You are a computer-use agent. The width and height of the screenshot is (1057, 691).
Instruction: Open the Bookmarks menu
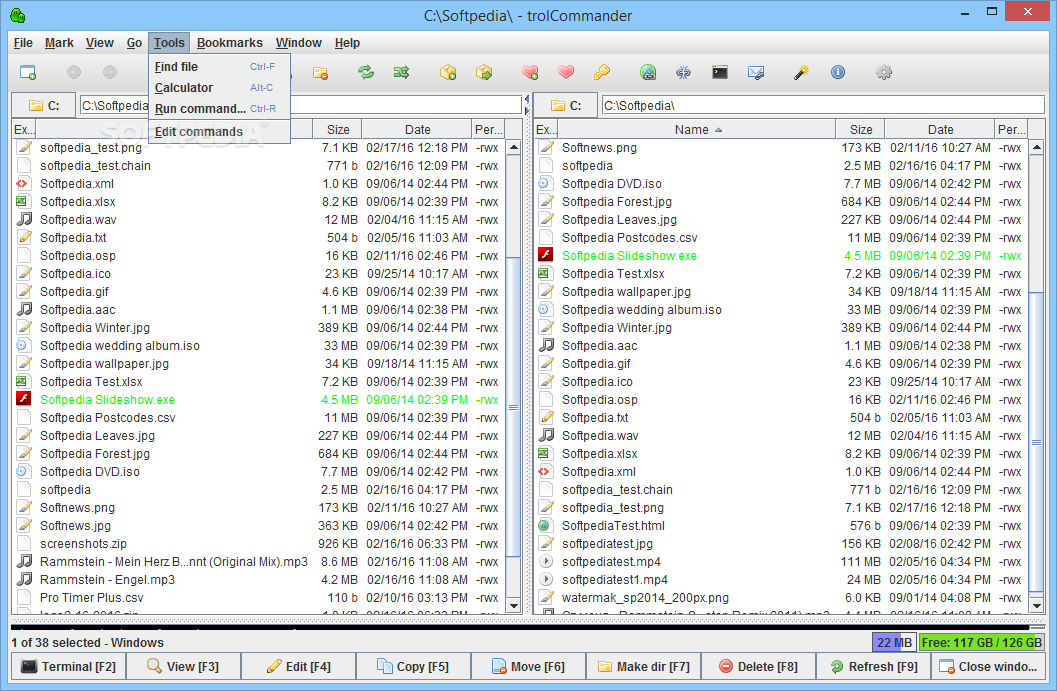point(230,42)
